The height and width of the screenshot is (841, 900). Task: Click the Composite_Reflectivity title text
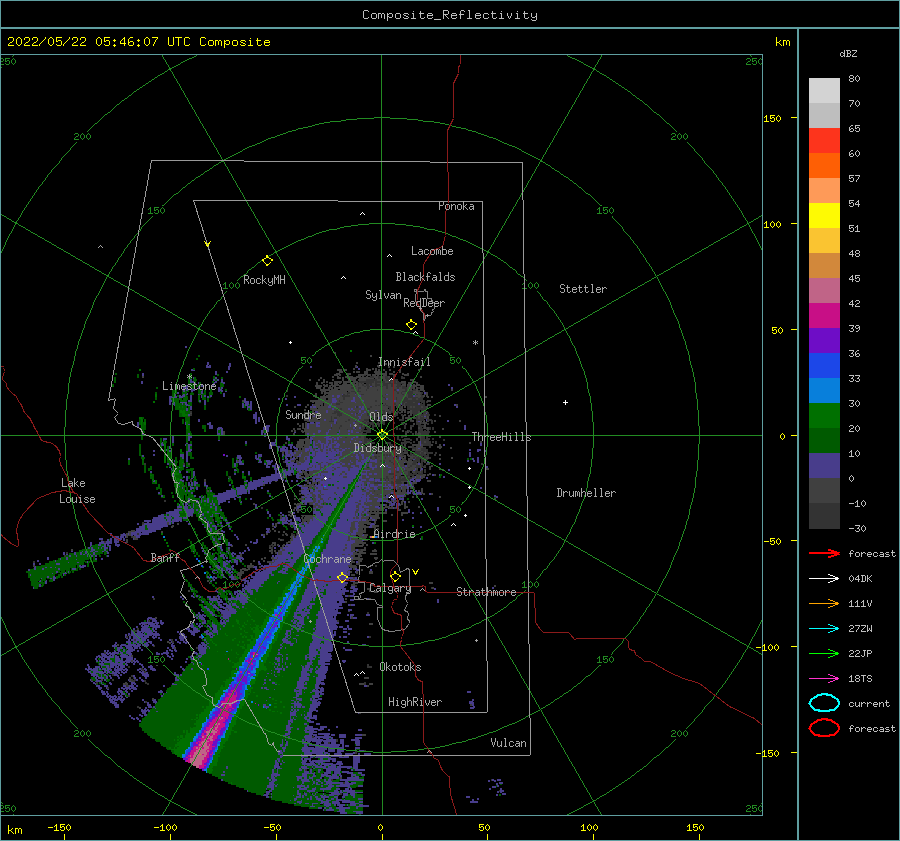(x=450, y=15)
